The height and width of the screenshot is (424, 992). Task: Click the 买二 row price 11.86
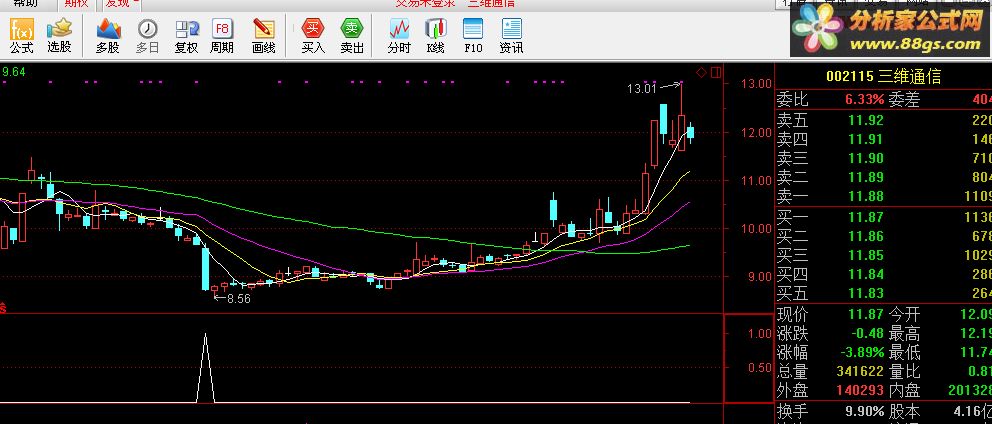[866, 236]
